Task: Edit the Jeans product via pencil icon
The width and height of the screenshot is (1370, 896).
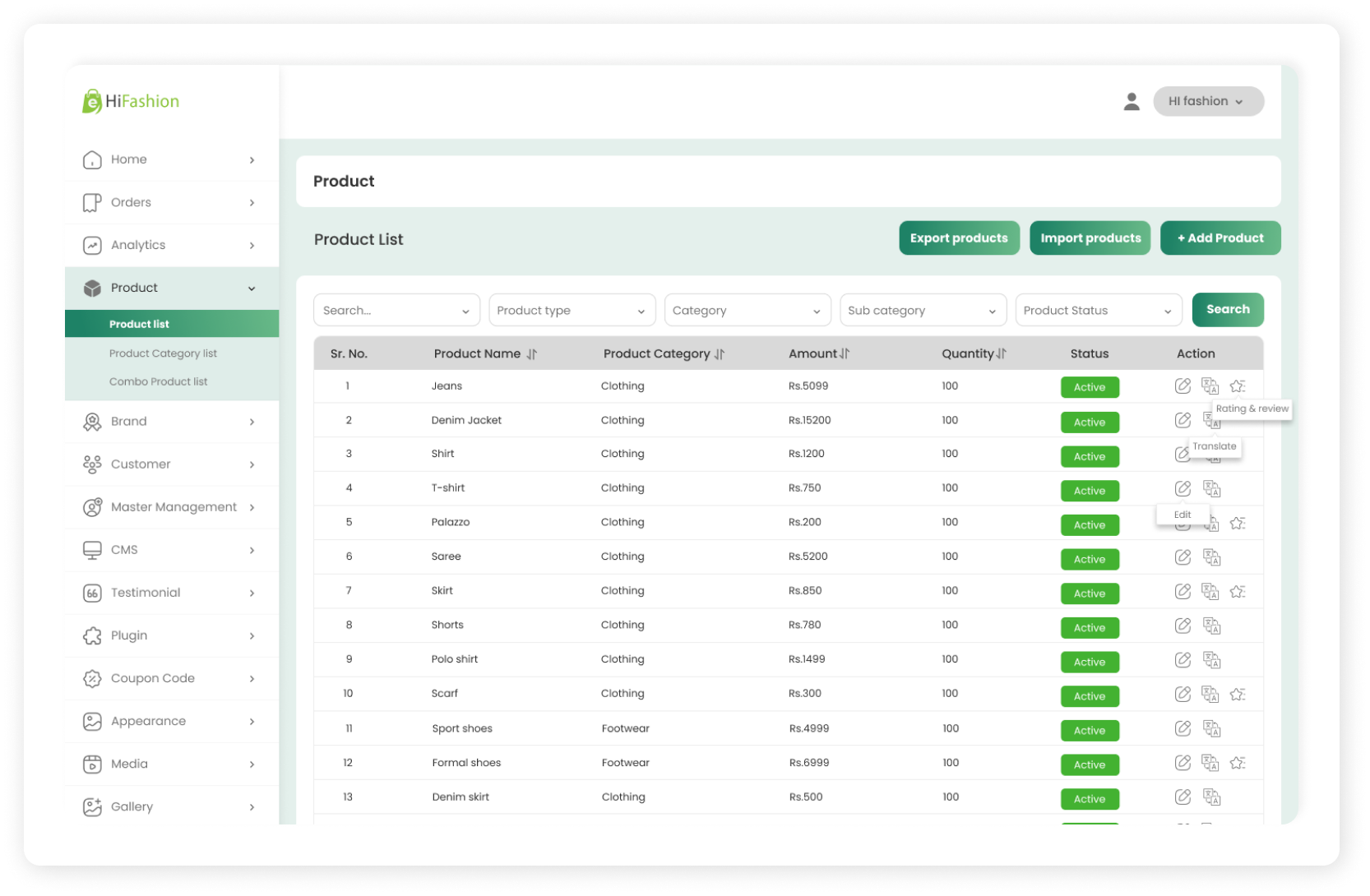Action: 1183,386
